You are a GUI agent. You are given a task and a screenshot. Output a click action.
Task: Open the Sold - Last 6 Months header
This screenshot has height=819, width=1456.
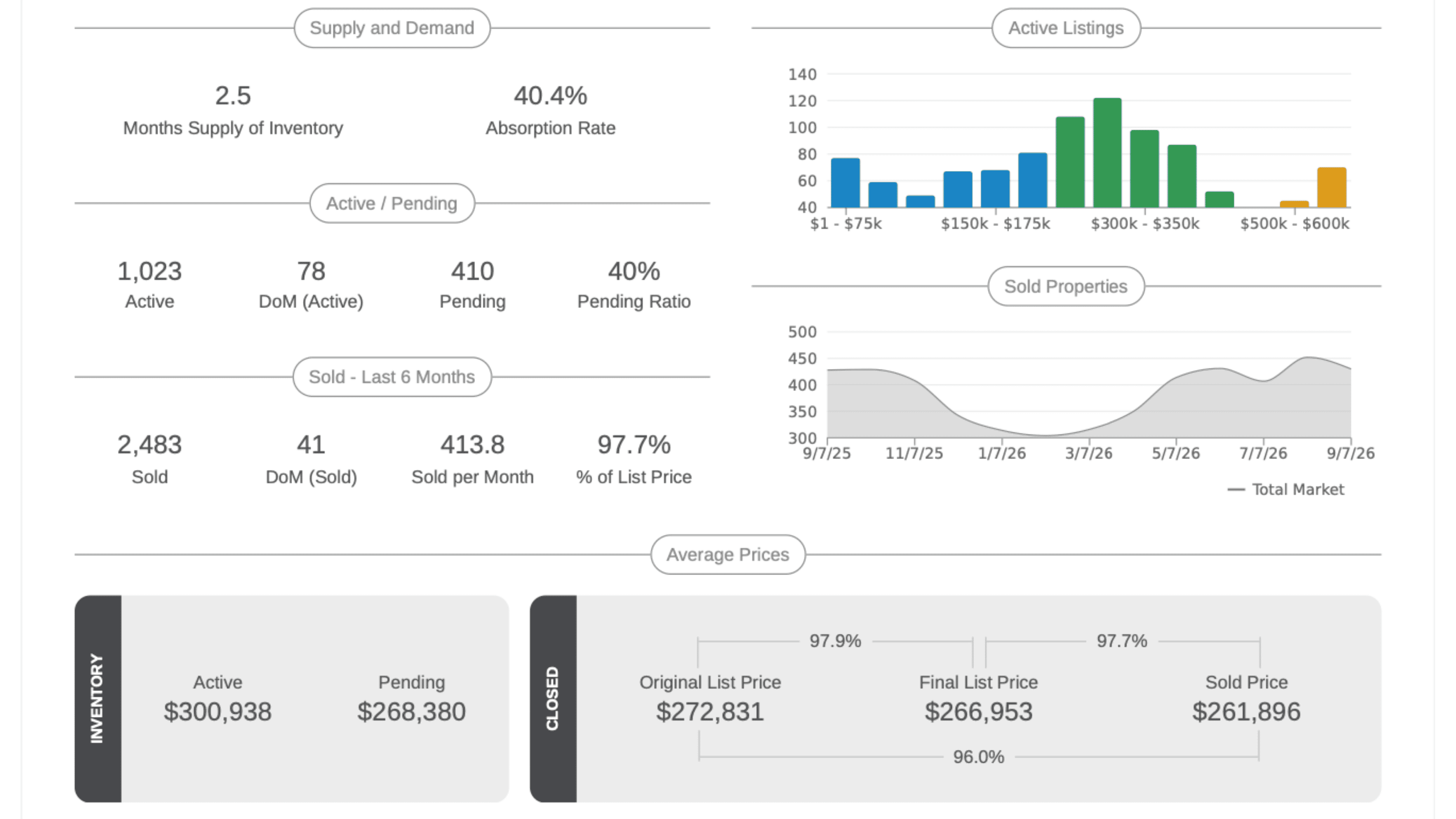[x=392, y=376]
